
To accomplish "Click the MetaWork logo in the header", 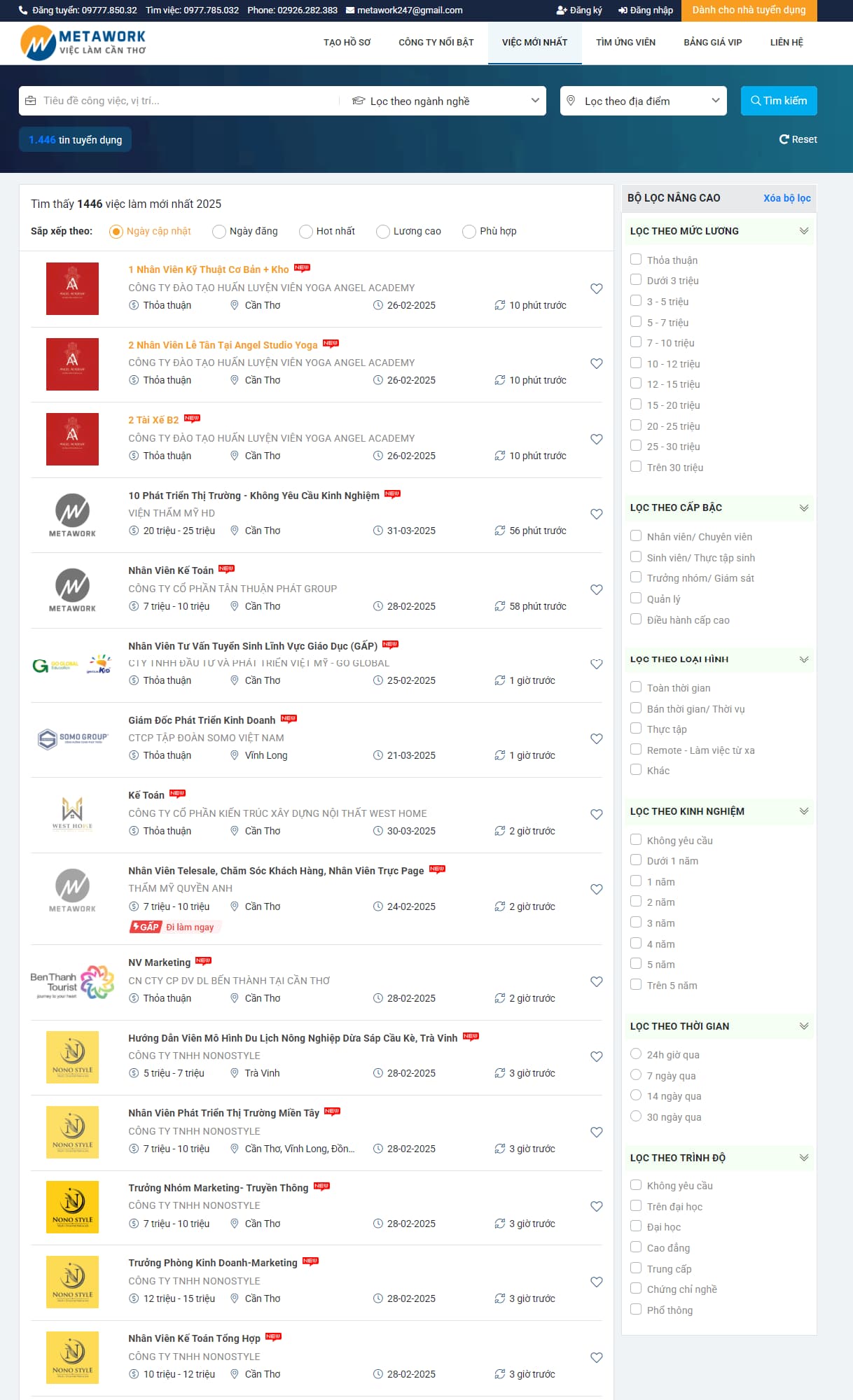I will (x=83, y=43).
